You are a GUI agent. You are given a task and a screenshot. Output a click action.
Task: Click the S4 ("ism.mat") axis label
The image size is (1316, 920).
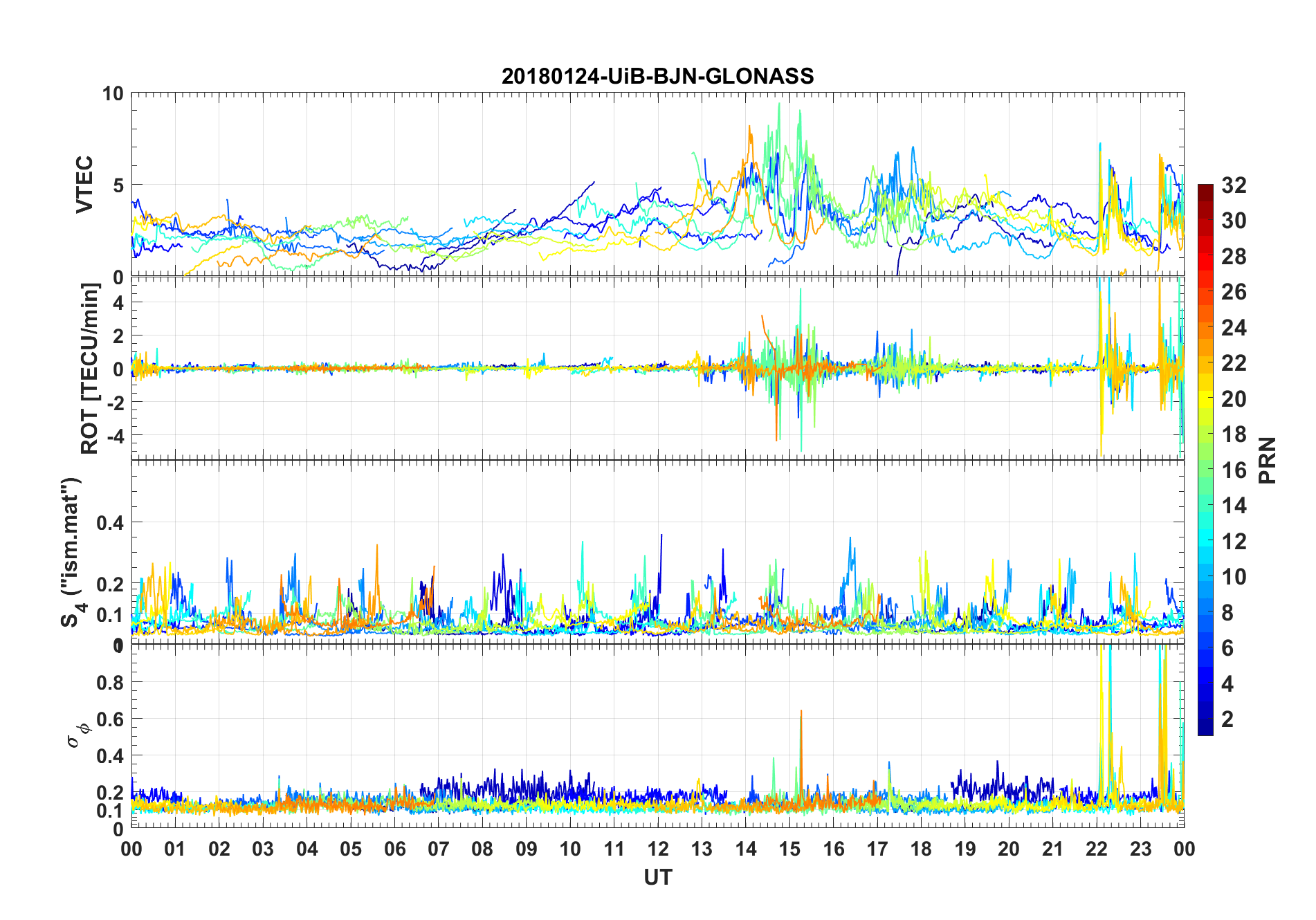click(72, 551)
